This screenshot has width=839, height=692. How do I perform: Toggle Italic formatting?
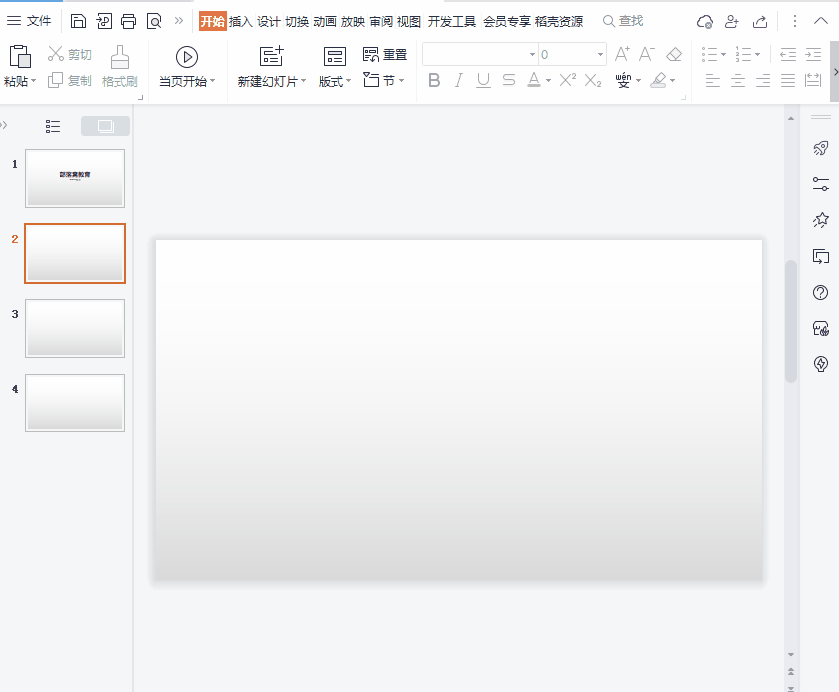(x=459, y=80)
